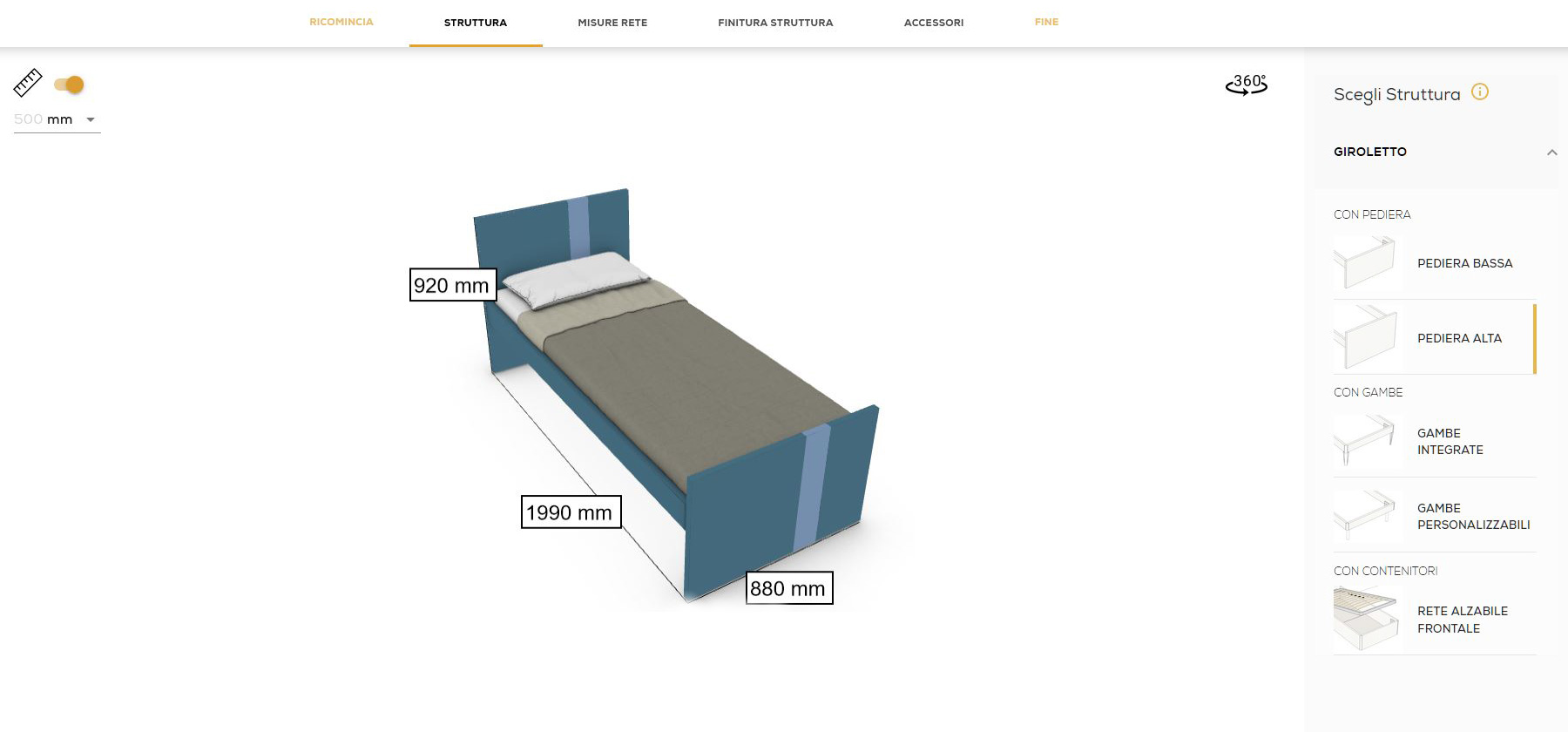Toggle the dimensions display switch
The height and width of the screenshot is (732, 1568).
coord(69,85)
